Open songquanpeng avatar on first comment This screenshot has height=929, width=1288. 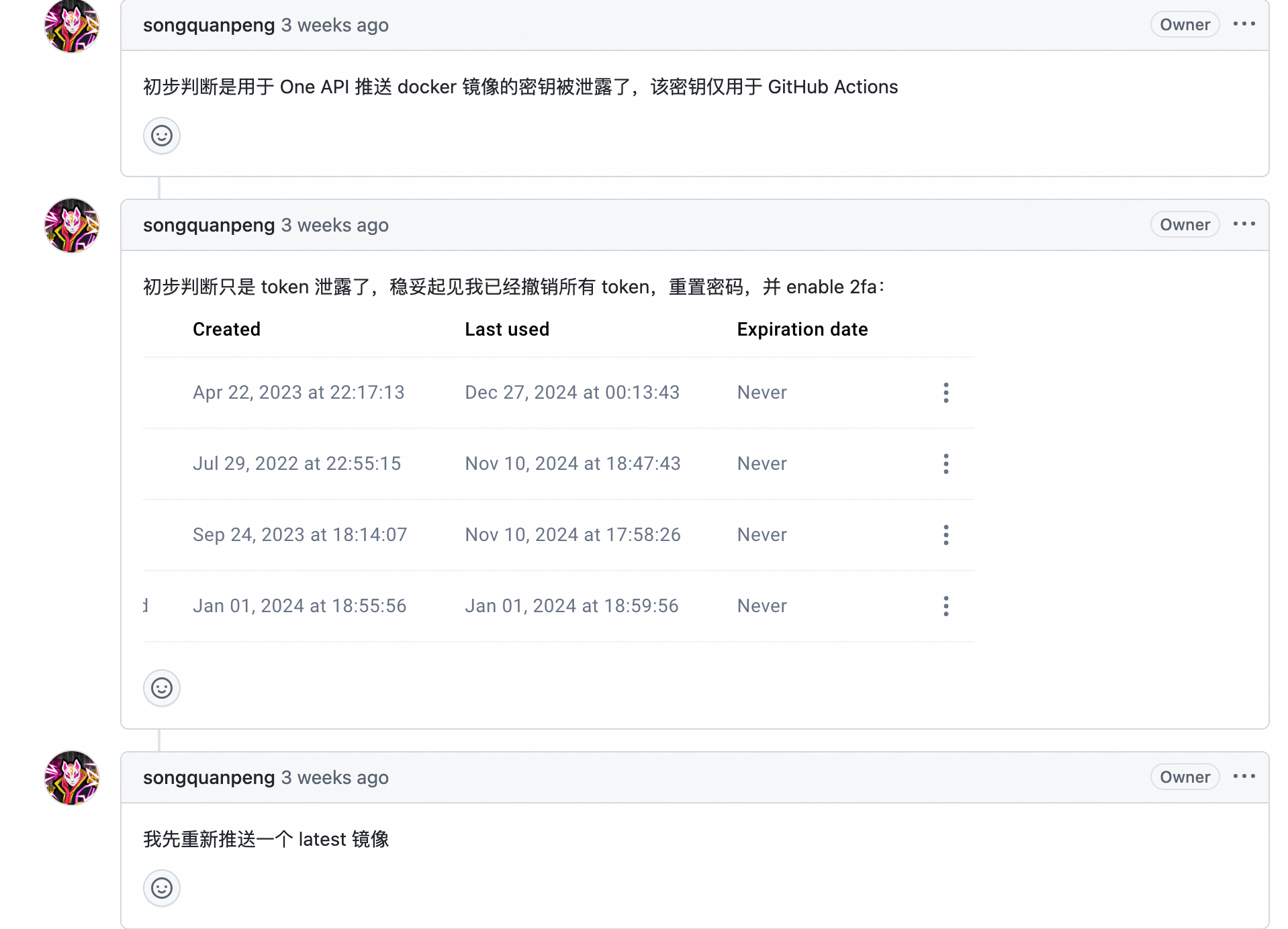coord(72,26)
